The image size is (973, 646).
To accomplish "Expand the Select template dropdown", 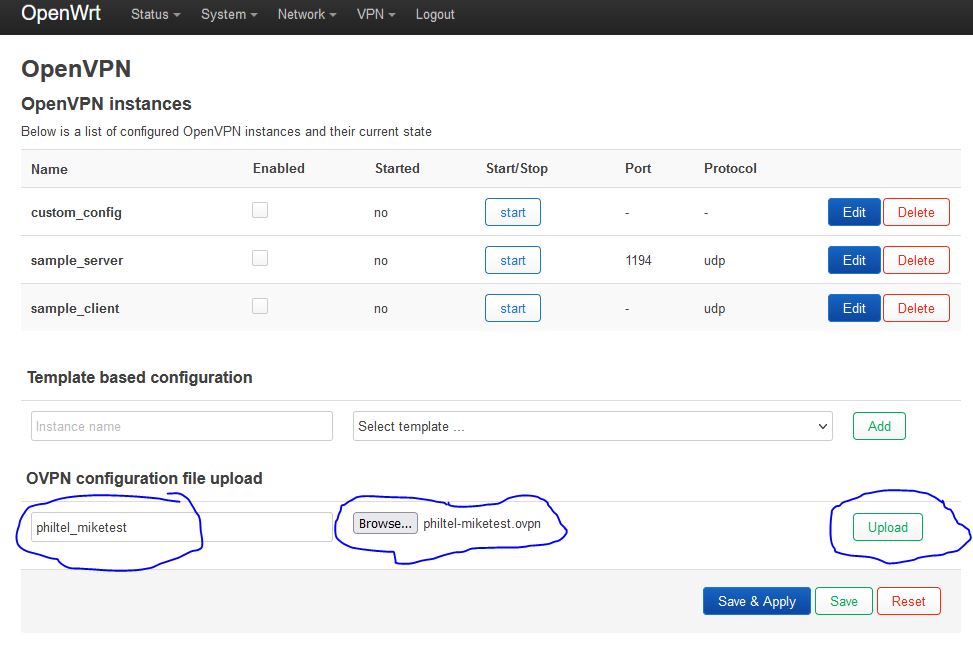I will point(593,426).
